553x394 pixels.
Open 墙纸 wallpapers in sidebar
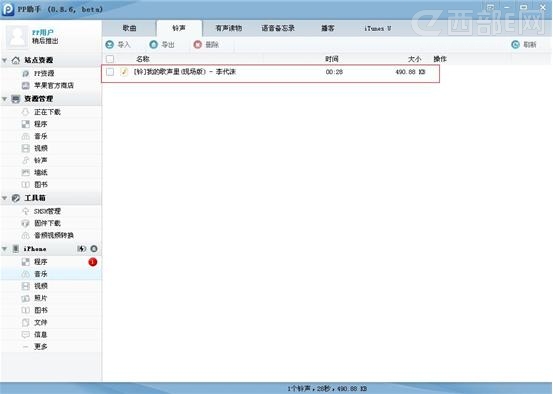(x=51, y=172)
